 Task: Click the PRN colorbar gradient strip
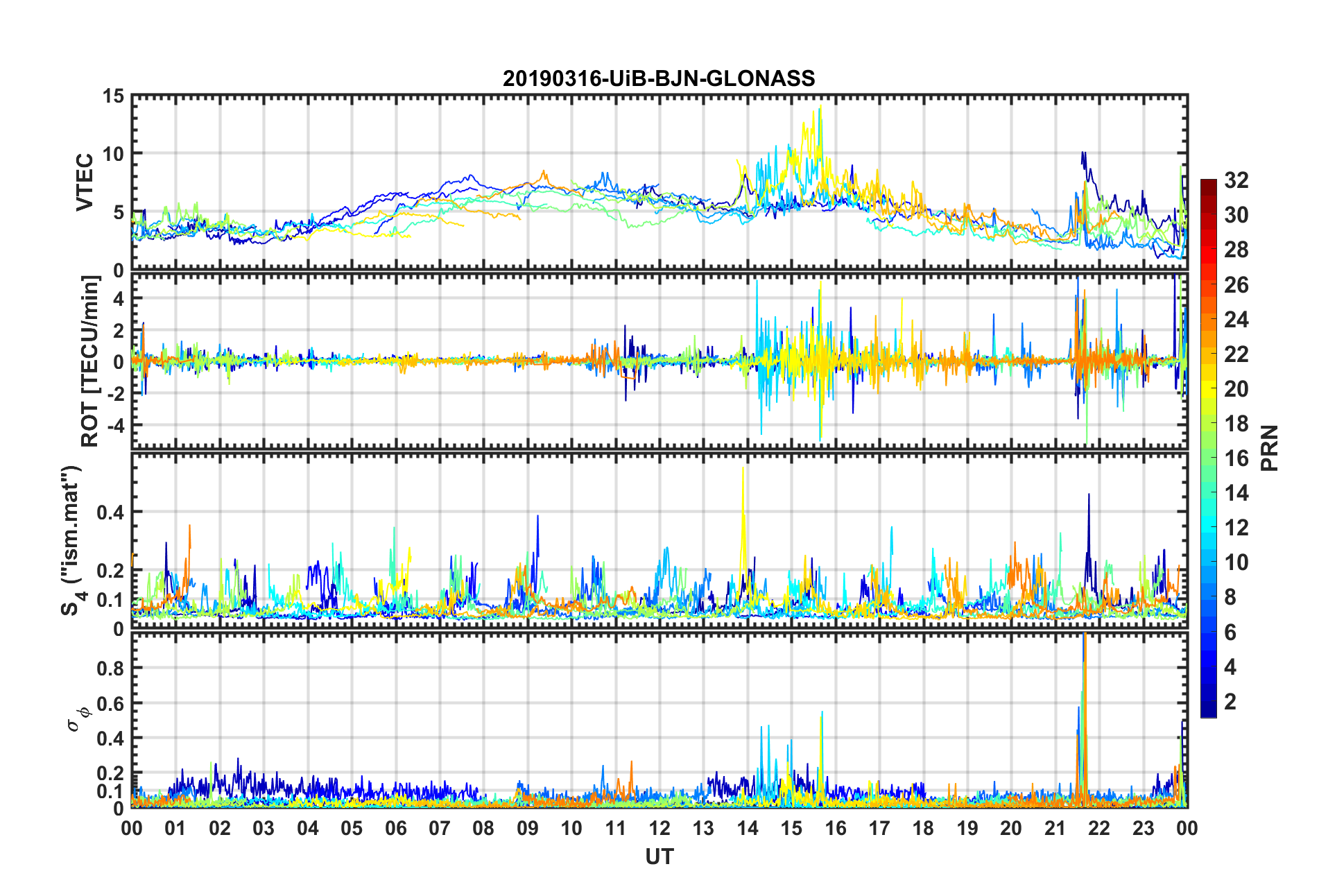pos(1209,448)
